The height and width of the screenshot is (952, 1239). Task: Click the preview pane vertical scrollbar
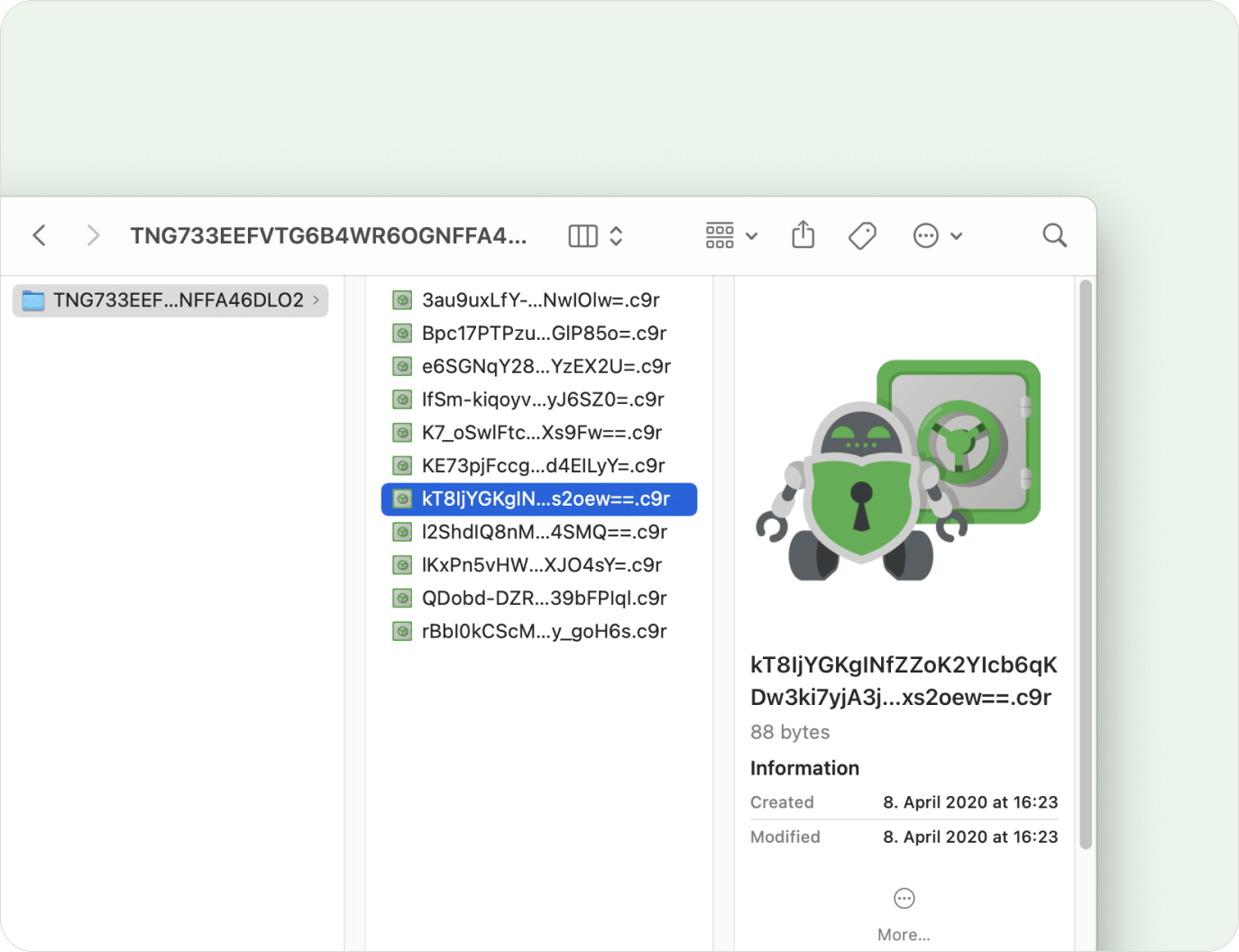1086,564
